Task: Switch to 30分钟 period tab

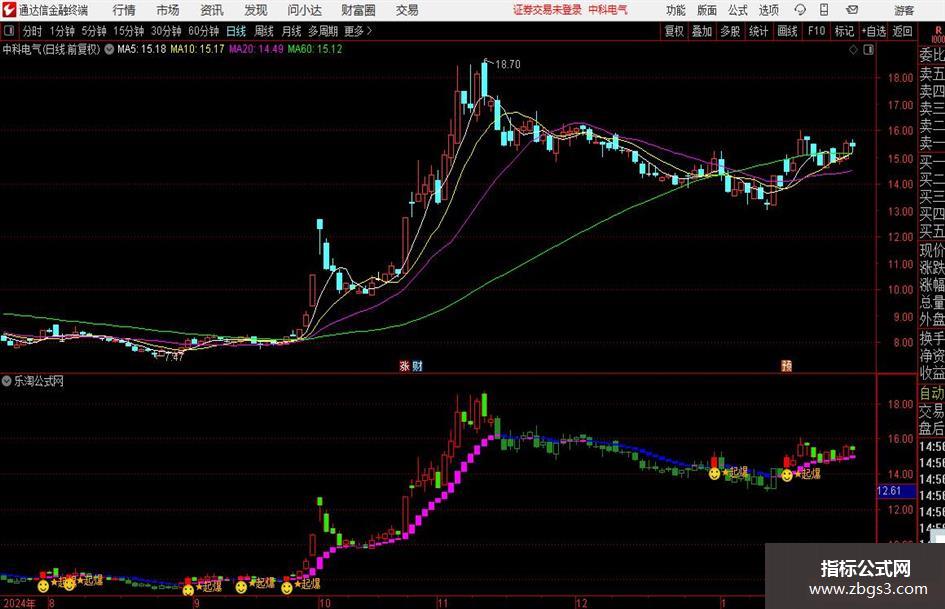Action: (166, 31)
